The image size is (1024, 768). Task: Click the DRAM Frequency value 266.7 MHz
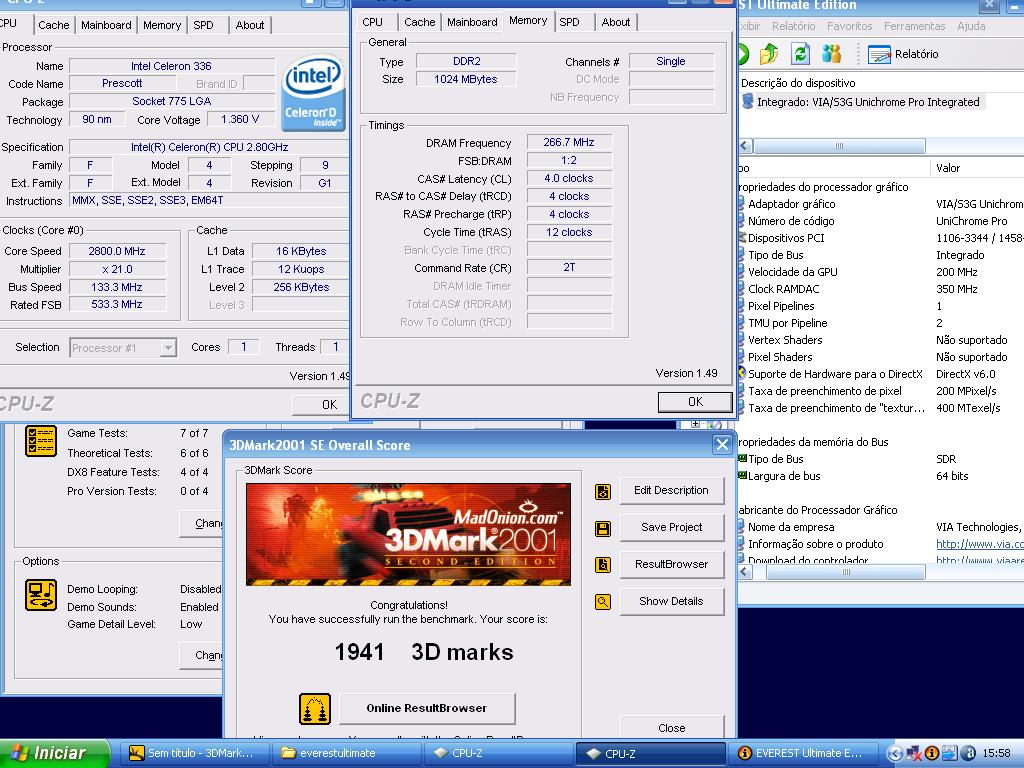[569, 142]
